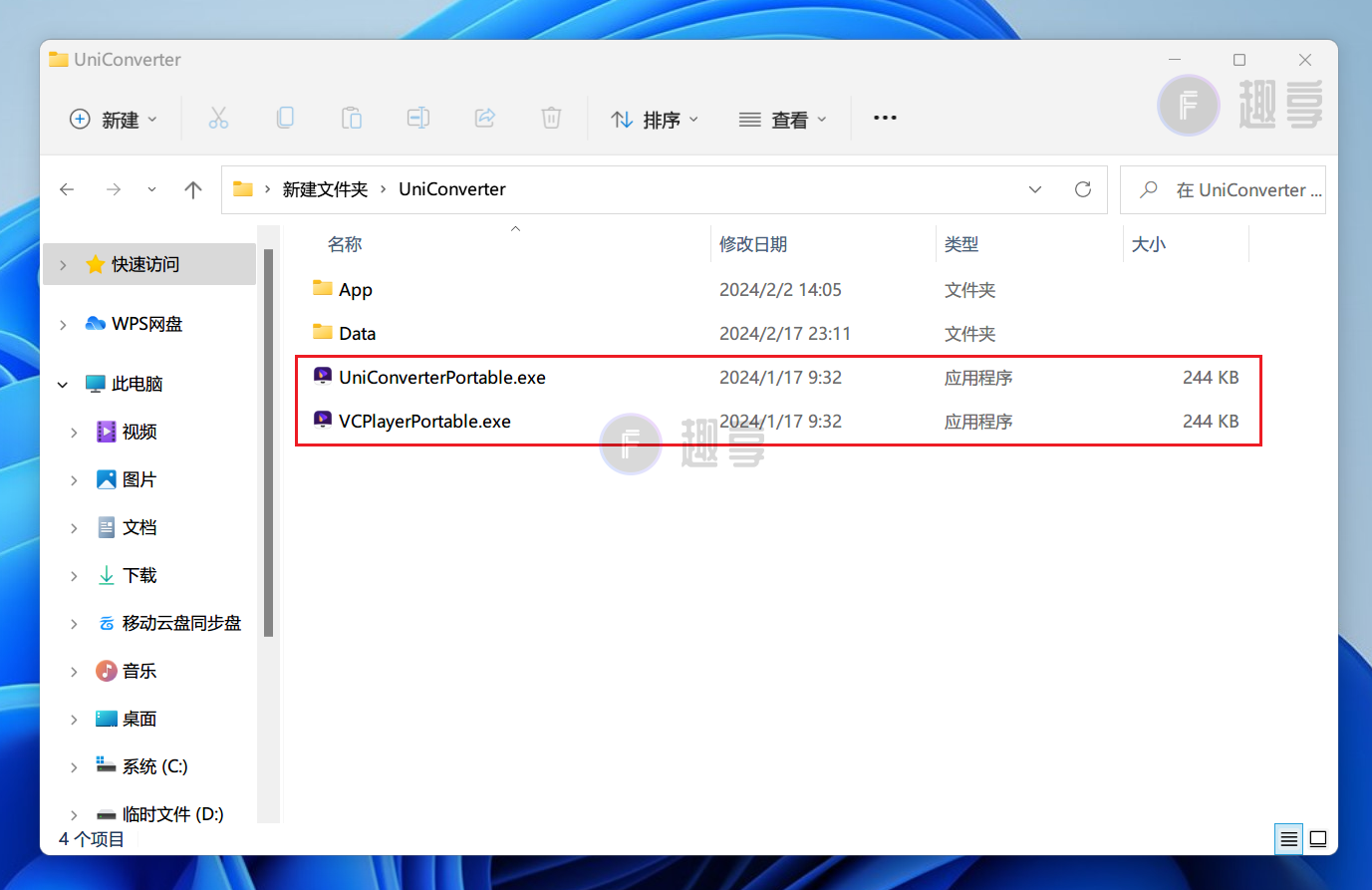Click the VCPlayerPortable.exe program icon

click(x=322, y=420)
